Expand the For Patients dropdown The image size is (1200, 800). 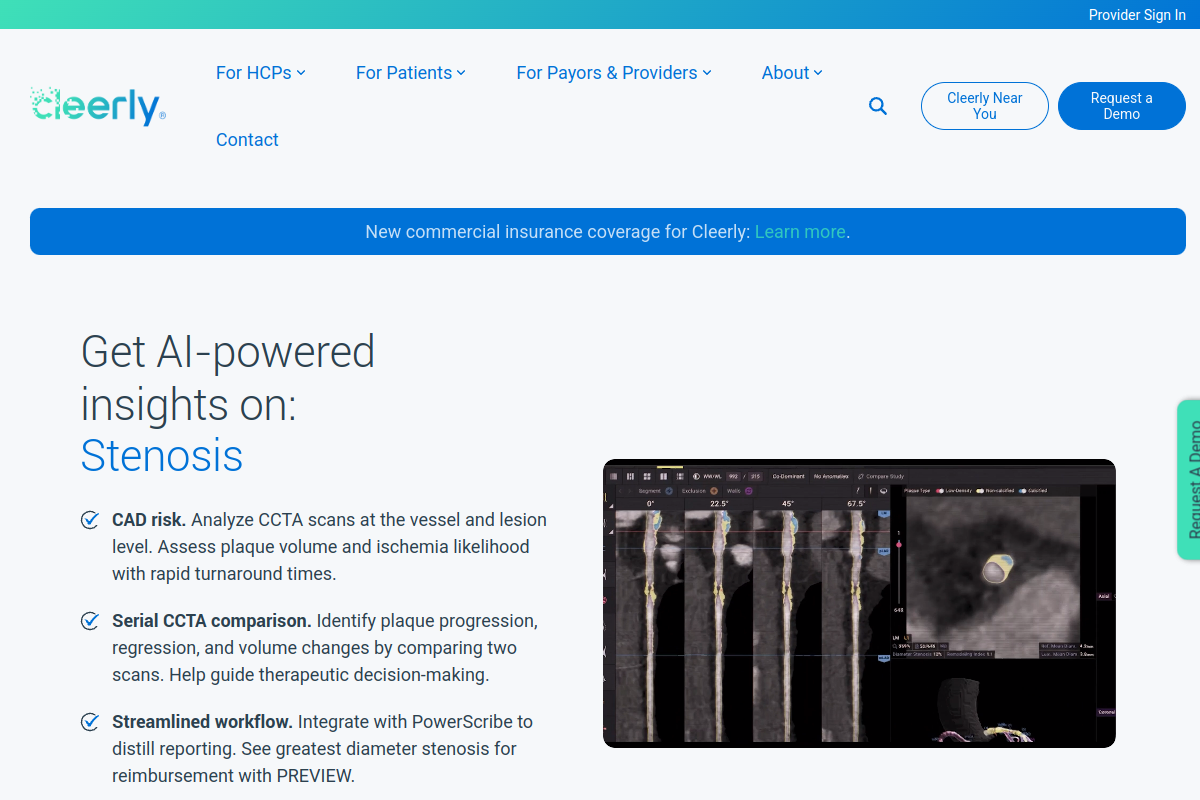[x=411, y=73]
